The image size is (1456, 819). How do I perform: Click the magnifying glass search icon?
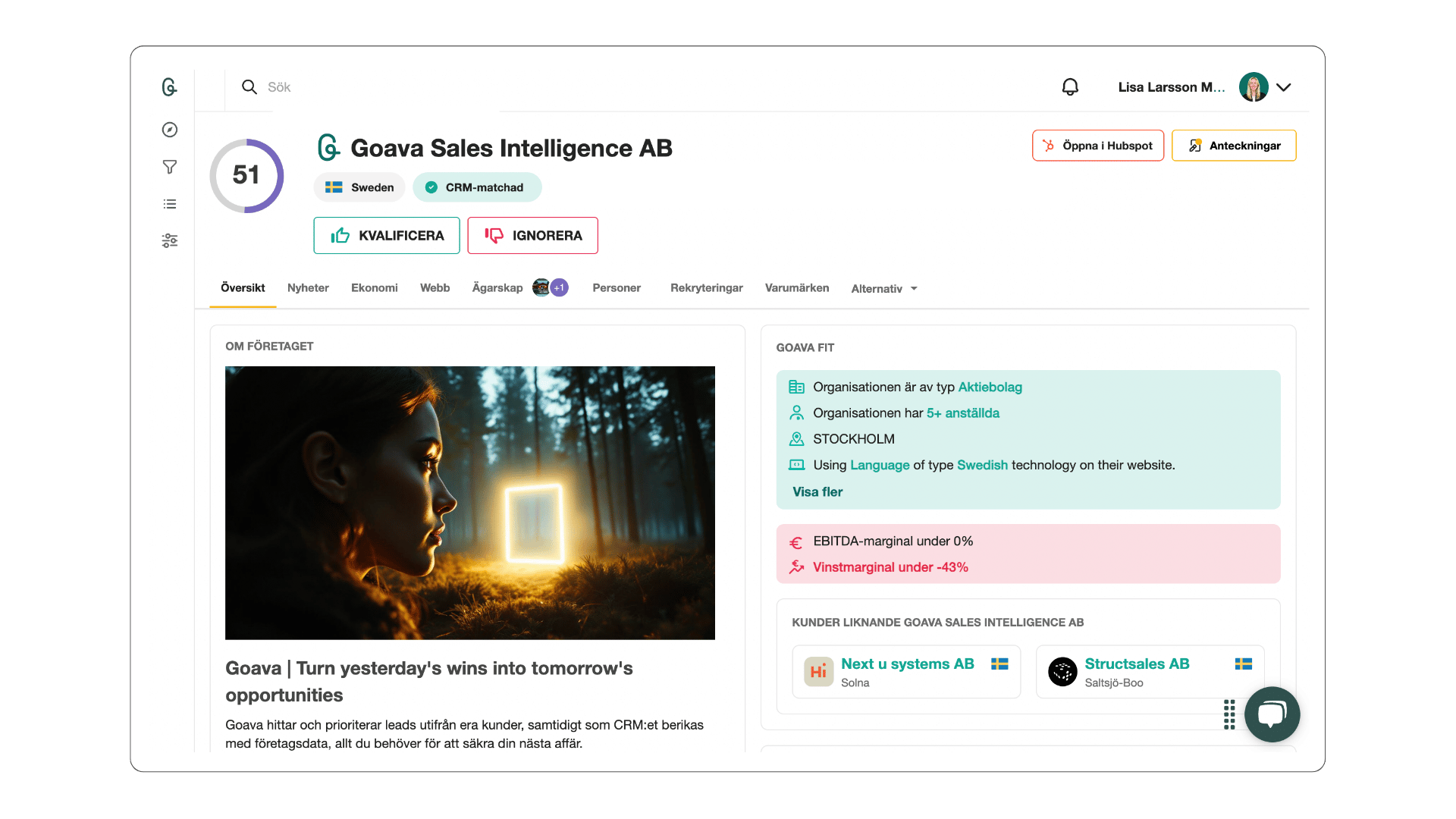click(249, 87)
